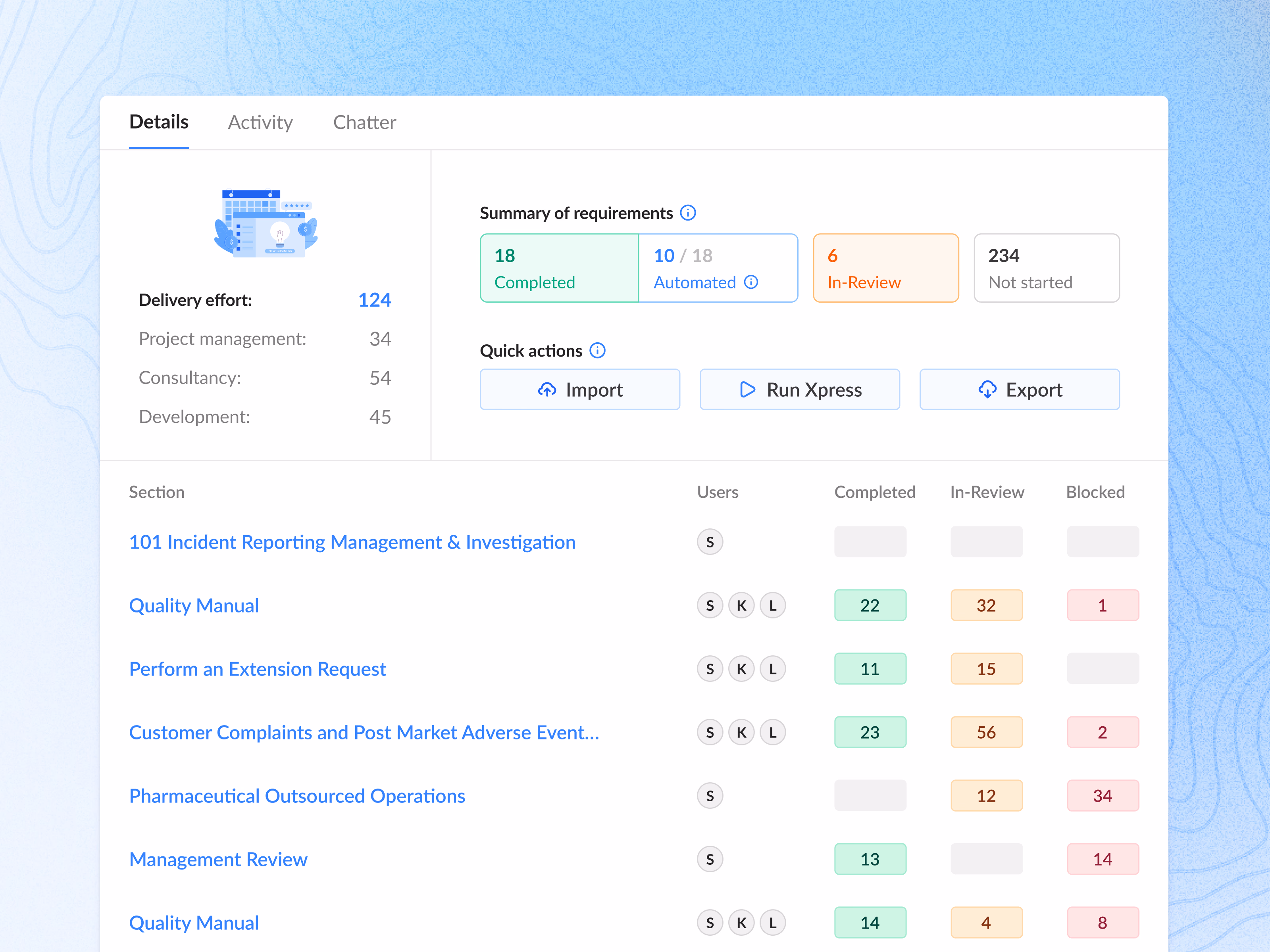Switch to the Details tab
This screenshot has width=1270, height=952.
(159, 122)
